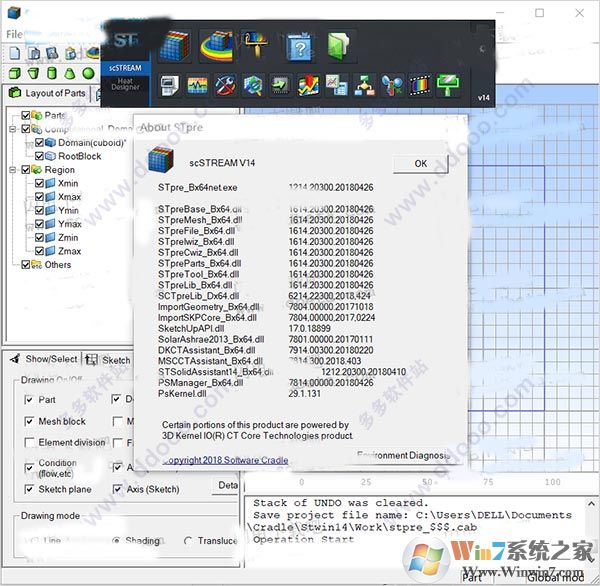Launch the solver icon with rainbow base
The image size is (600, 586).
[217, 46]
